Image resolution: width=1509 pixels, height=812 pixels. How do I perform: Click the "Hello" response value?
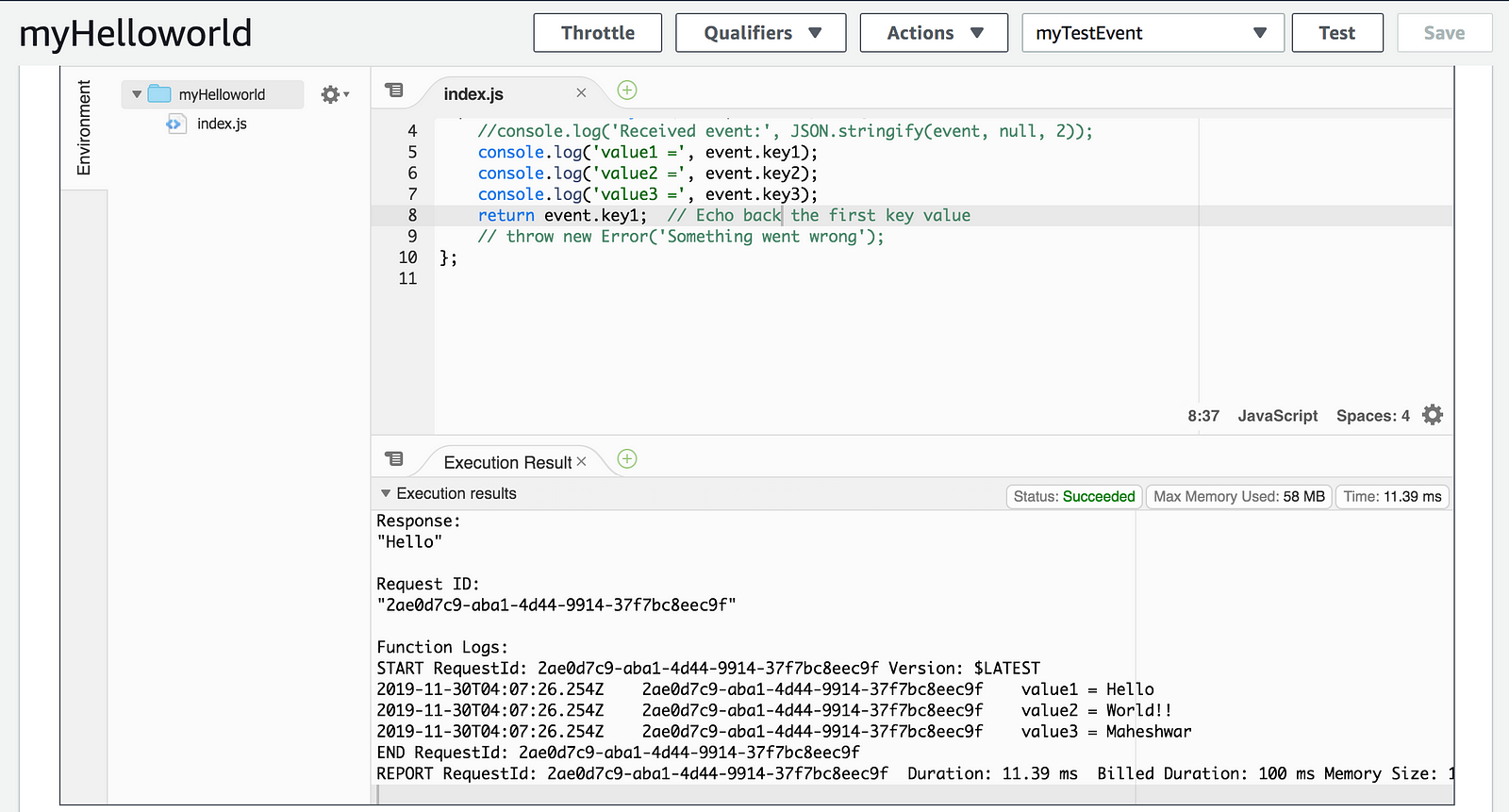pyautogui.click(x=409, y=542)
